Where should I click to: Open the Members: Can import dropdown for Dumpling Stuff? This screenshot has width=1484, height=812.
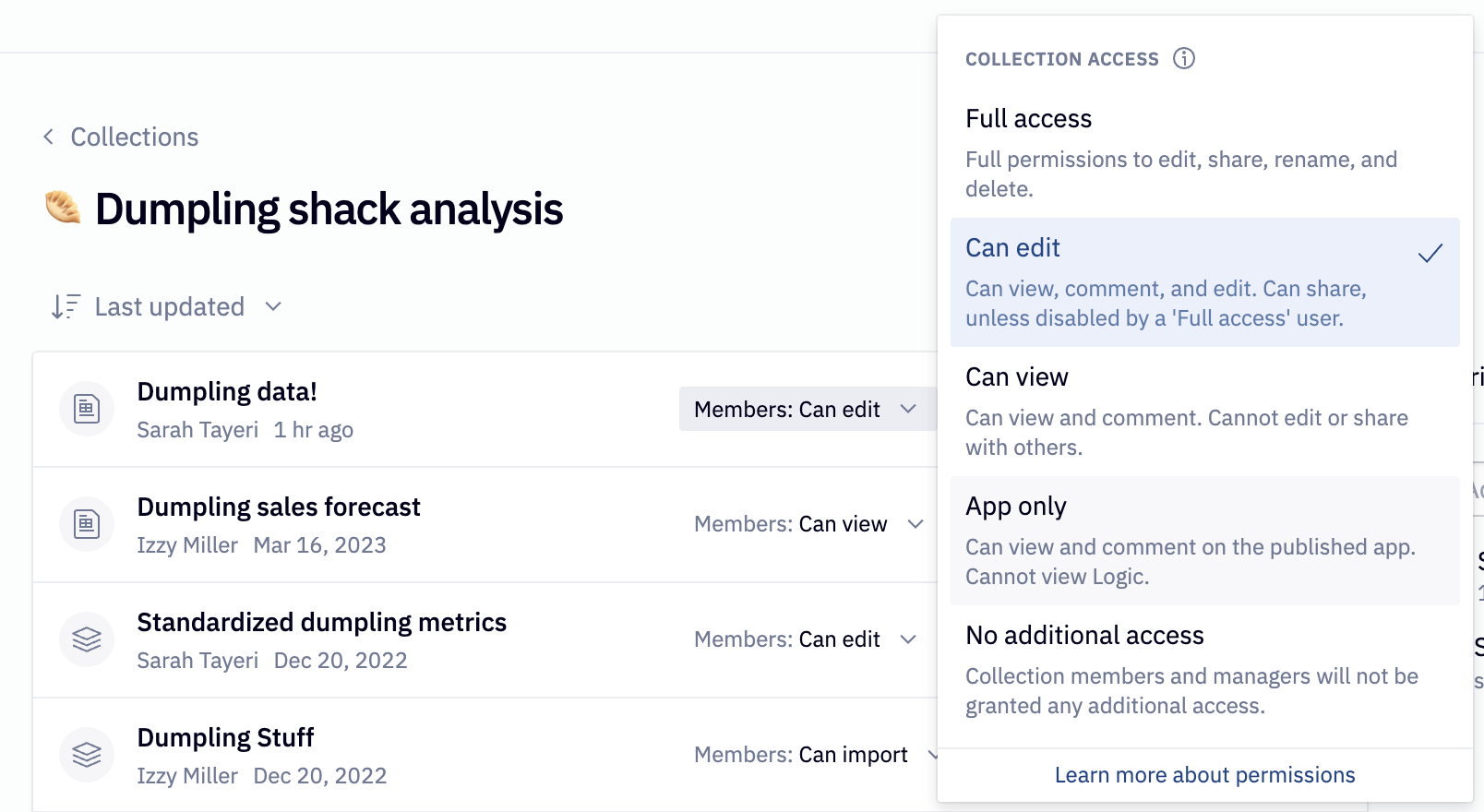[817, 754]
